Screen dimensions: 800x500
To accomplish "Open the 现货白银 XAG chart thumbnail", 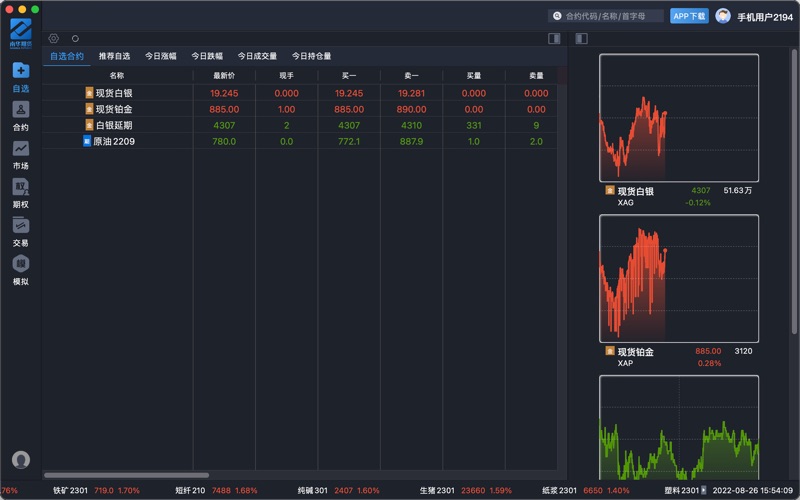I will (x=679, y=118).
